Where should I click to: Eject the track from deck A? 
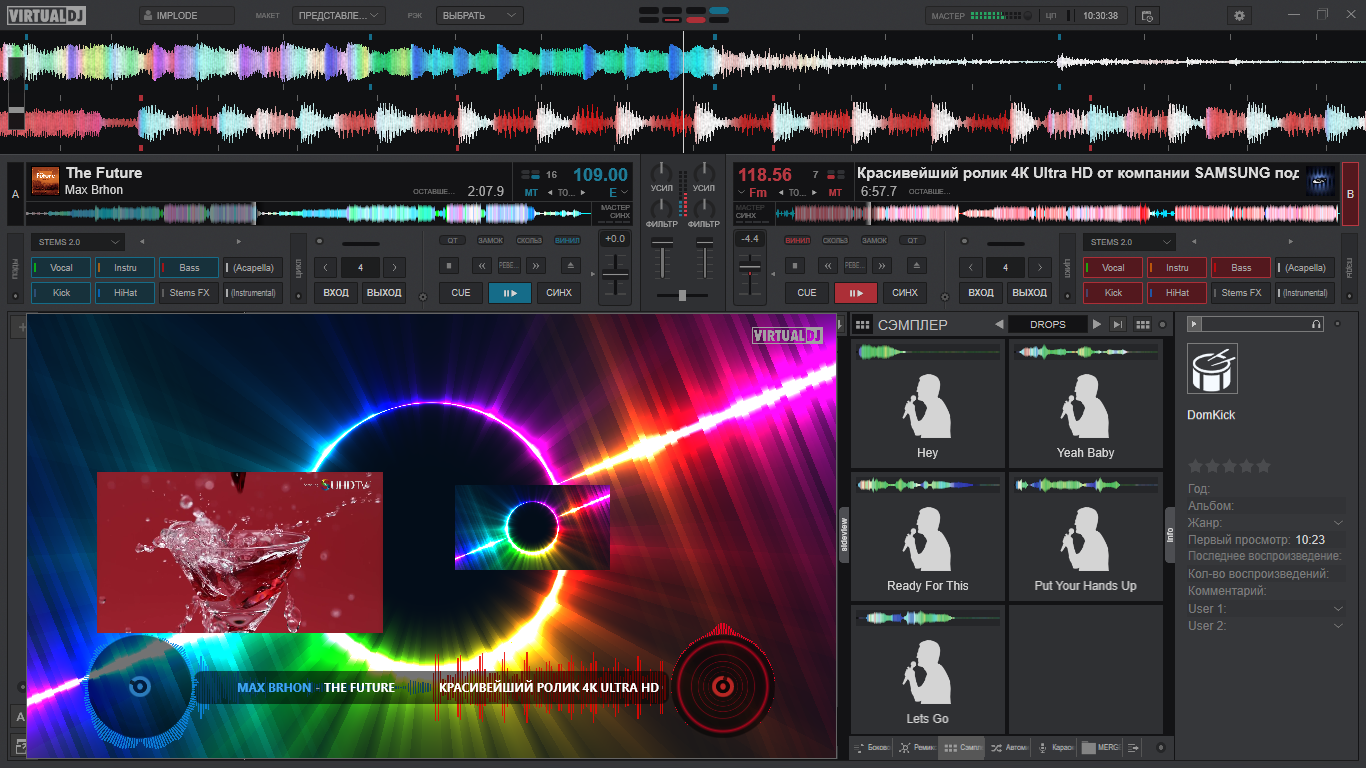click(x=569, y=266)
